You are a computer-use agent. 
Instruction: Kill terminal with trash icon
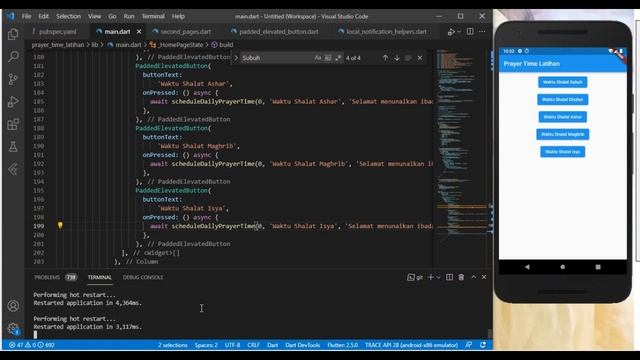pyautogui.click(x=461, y=277)
